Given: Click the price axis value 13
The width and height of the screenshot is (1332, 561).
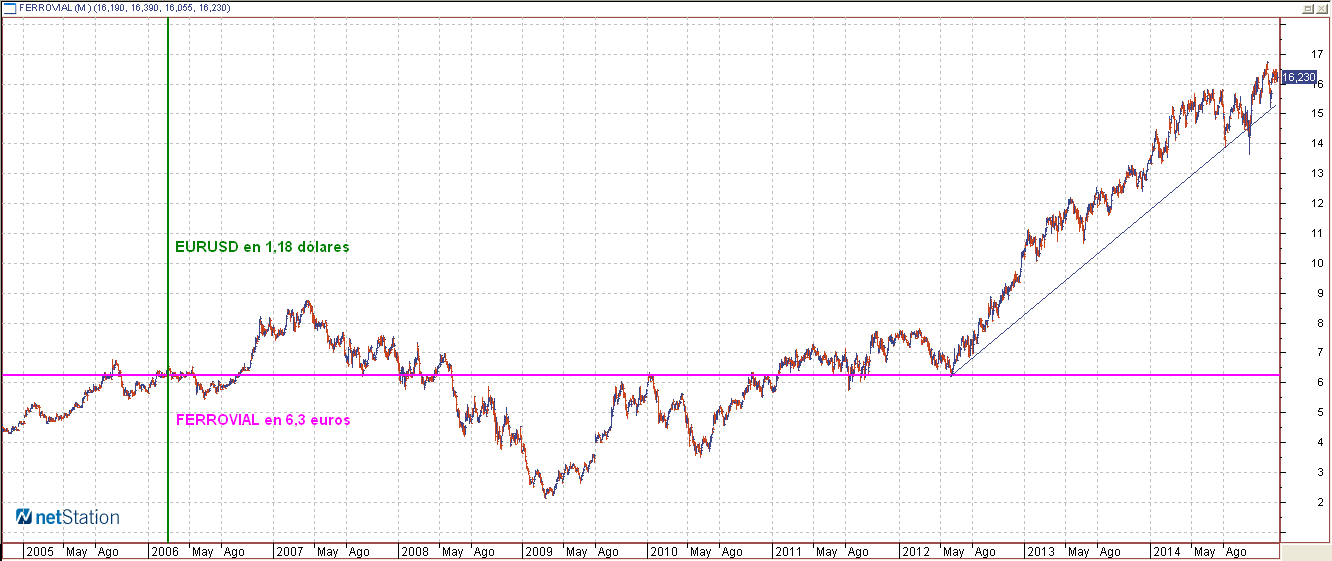Looking at the screenshot, I should 1319,174.
